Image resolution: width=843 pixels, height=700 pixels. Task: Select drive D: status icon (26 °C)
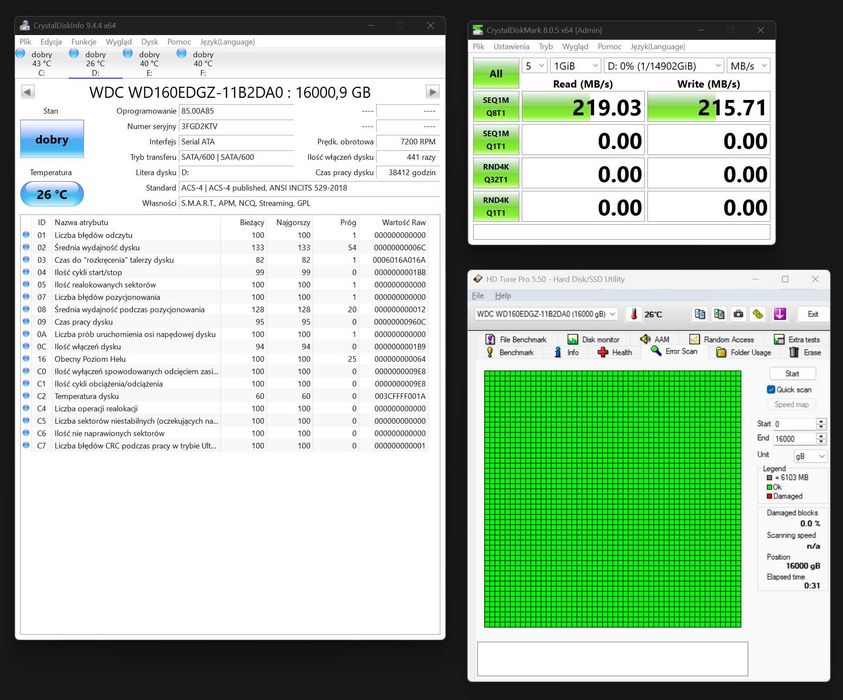click(x=74, y=53)
